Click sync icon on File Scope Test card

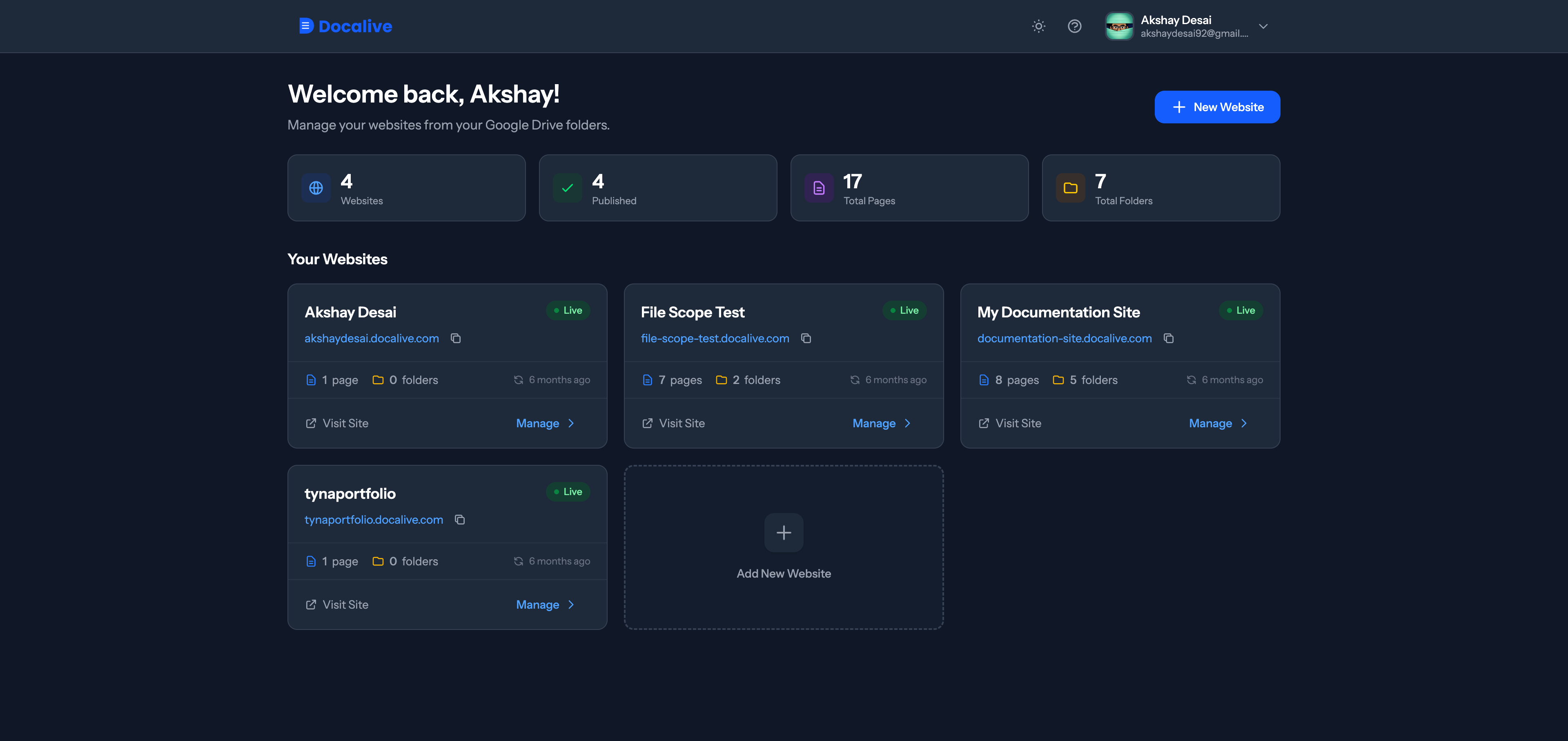pos(855,380)
